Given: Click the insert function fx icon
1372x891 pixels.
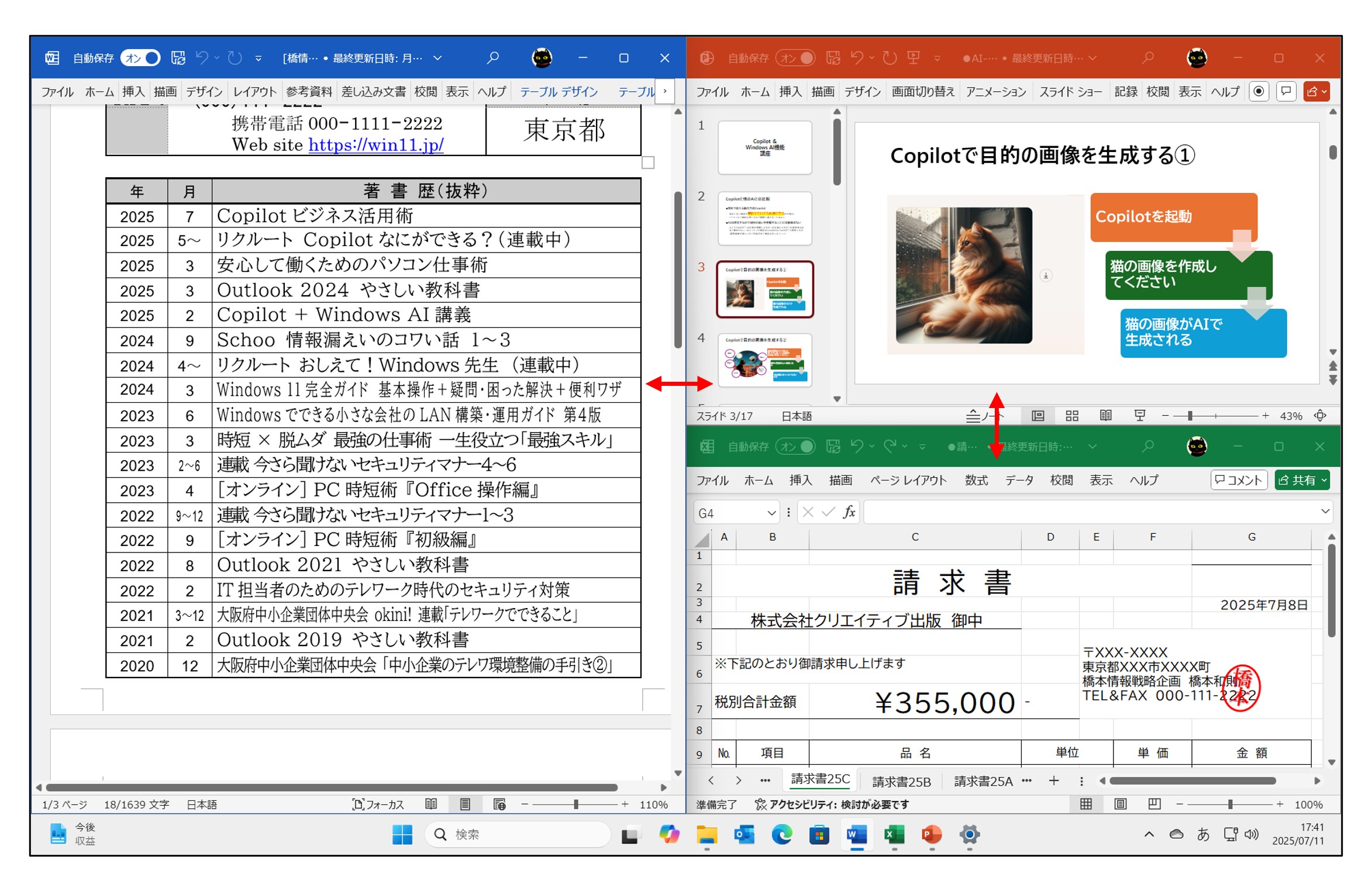Looking at the screenshot, I should click(x=849, y=513).
